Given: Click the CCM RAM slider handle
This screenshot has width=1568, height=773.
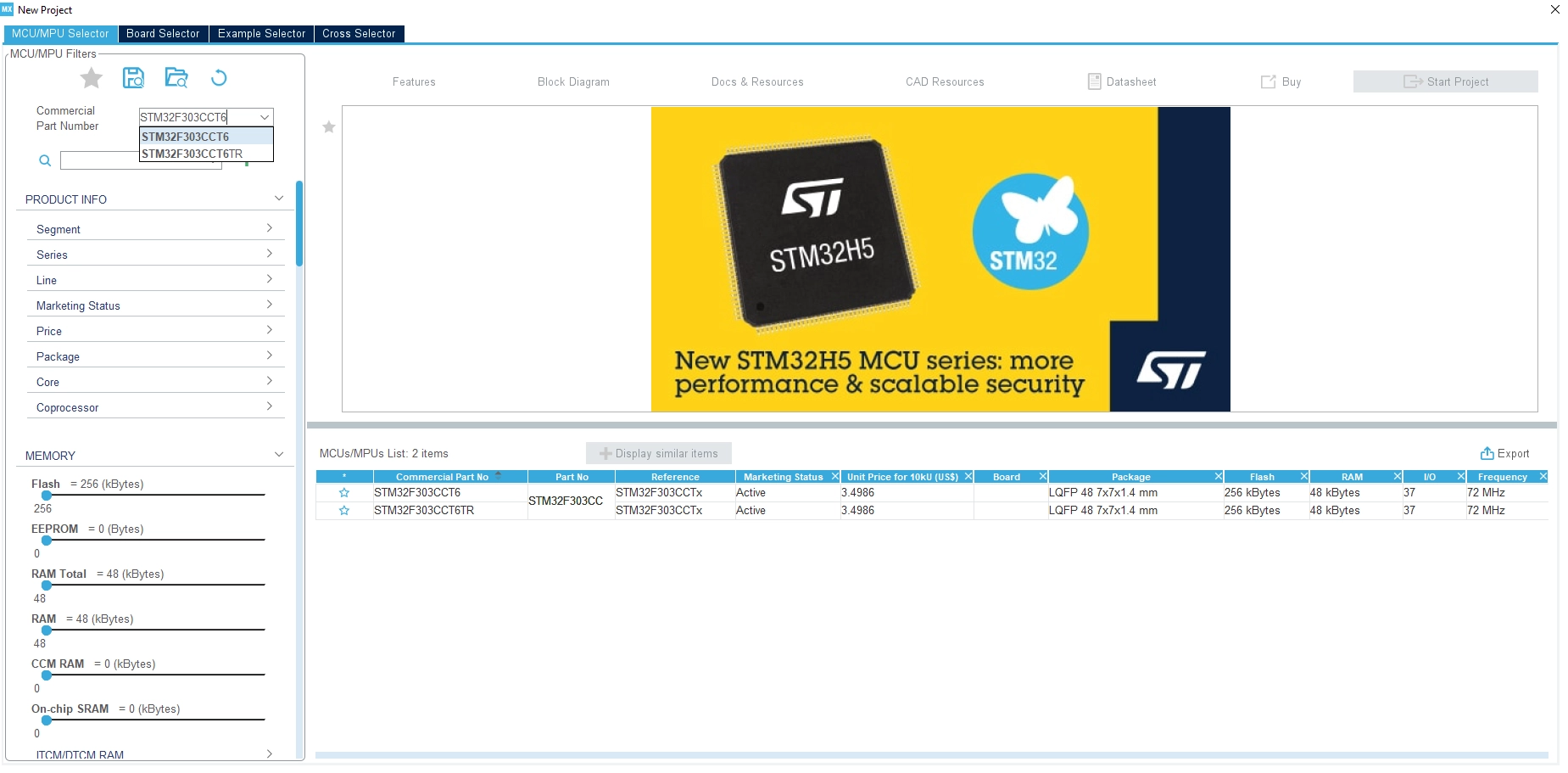Looking at the screenshot, I should 47,675.
